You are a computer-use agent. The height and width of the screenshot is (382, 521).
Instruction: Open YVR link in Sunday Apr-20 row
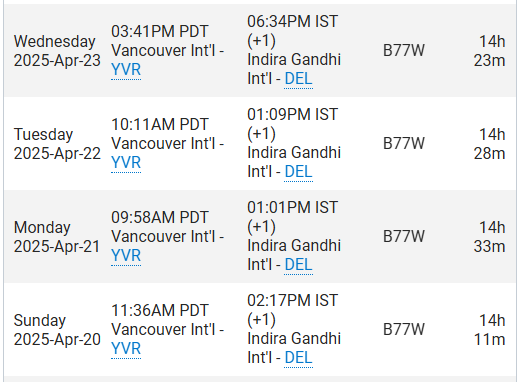(126, 349)
